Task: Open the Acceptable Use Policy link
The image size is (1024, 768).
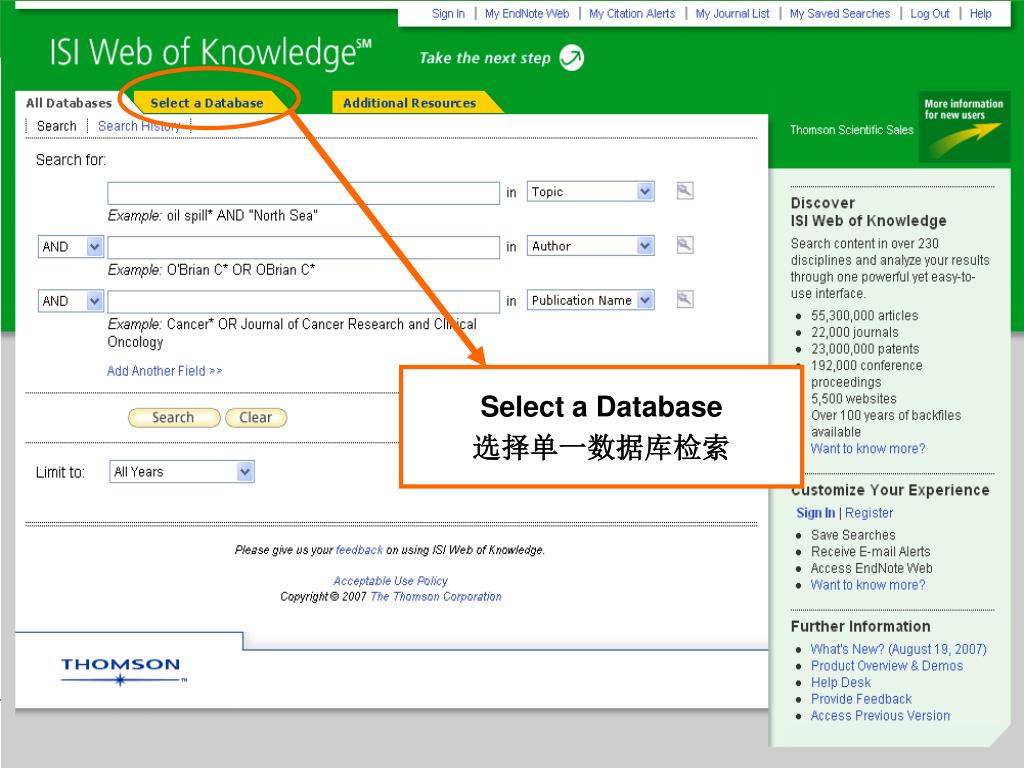Action: (391, 581)
